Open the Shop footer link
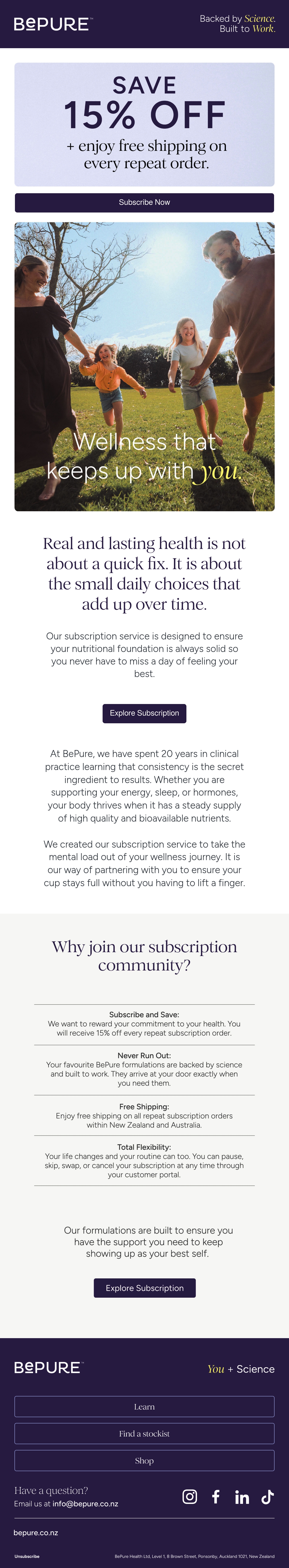This screenshot has height=1568, width=289. [x=144, y=1460]
